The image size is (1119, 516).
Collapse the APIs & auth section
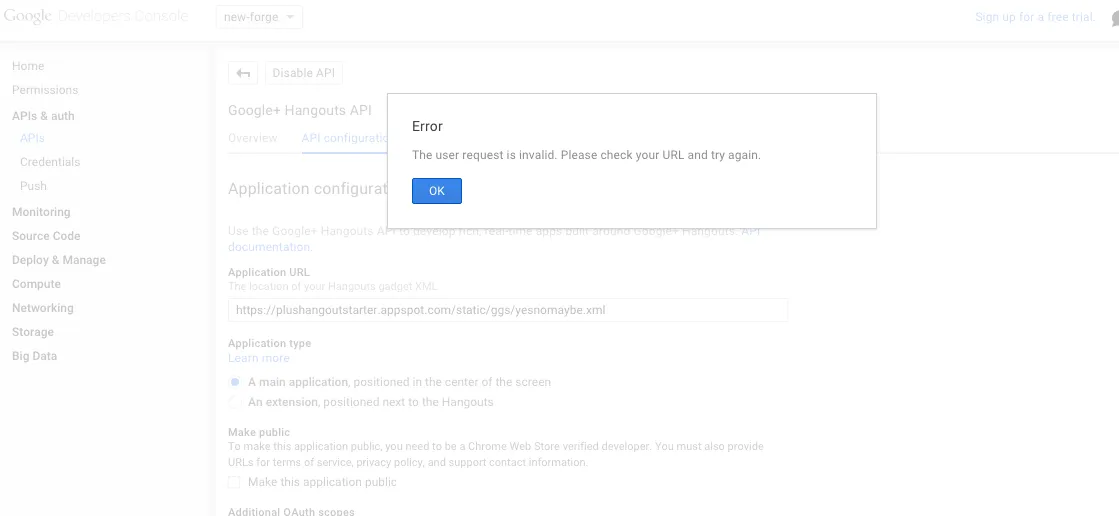[43, 116]
